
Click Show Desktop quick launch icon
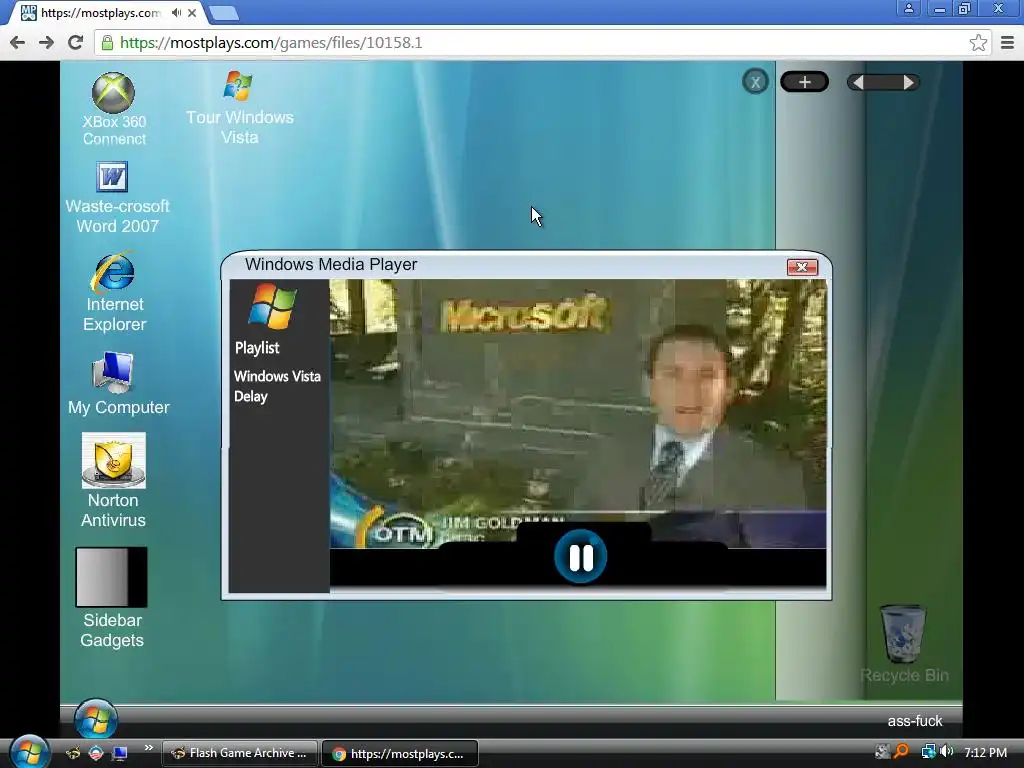coord(120,753)
